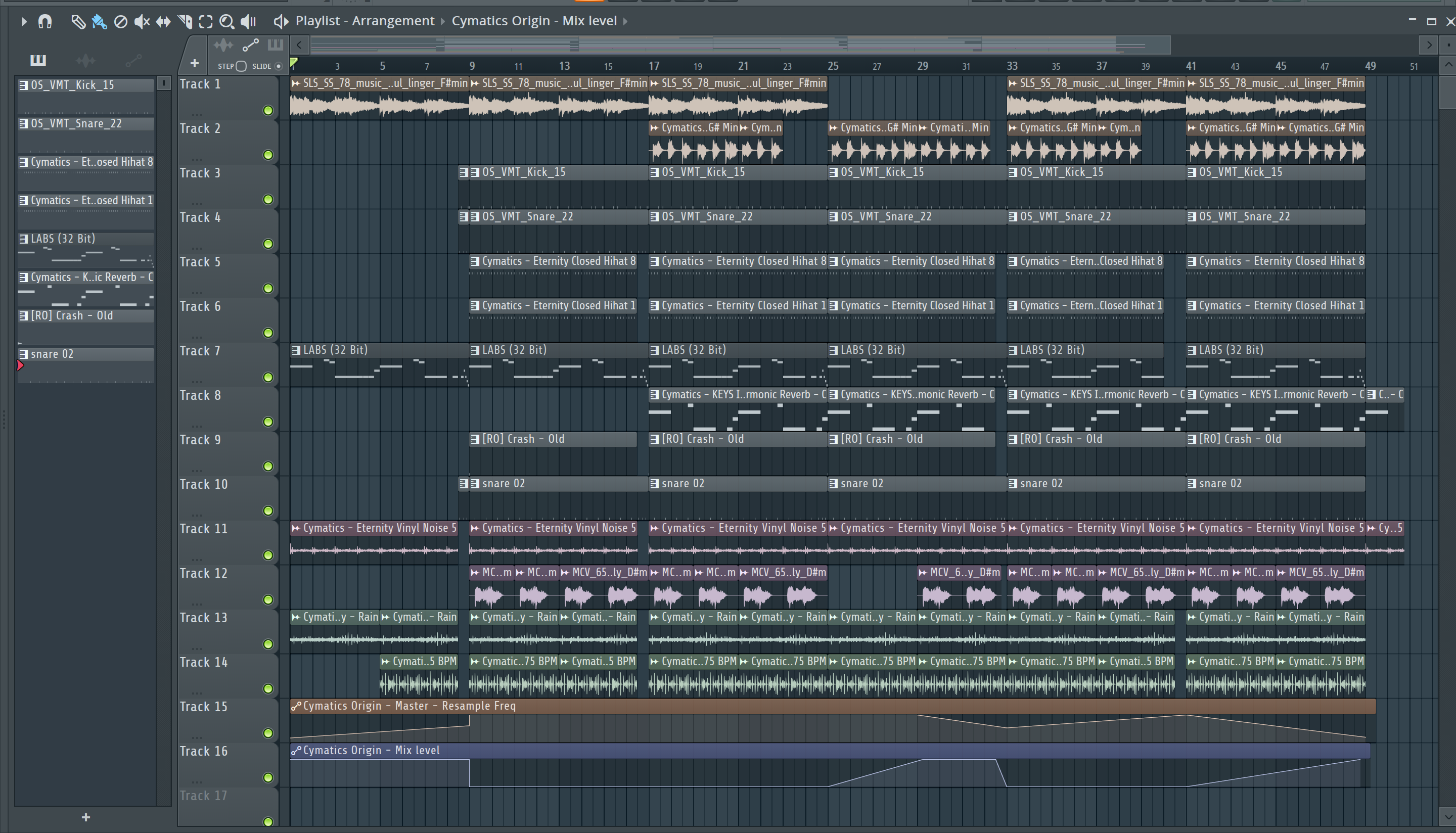Open Master - Resample Freq clip menu icon
This screenshot has width=1456, height=833.
[x=296, y=707]
